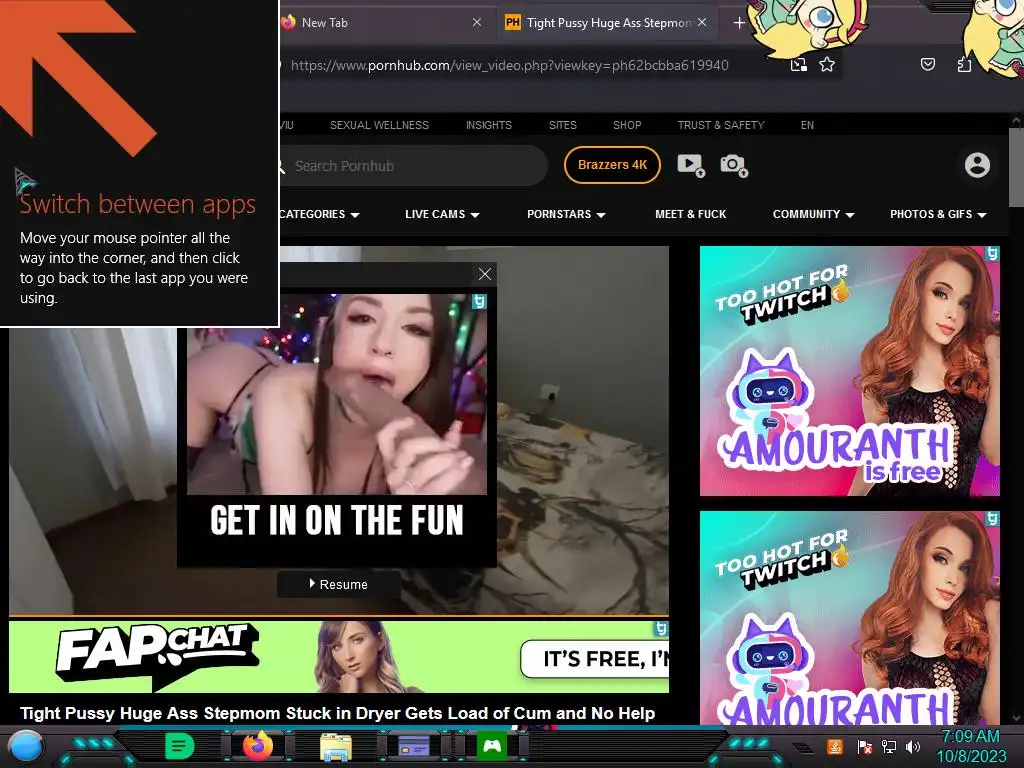The image size is (1024, 768).
Task: Click the icon left of the bookmark star
Action: point(798,65)
